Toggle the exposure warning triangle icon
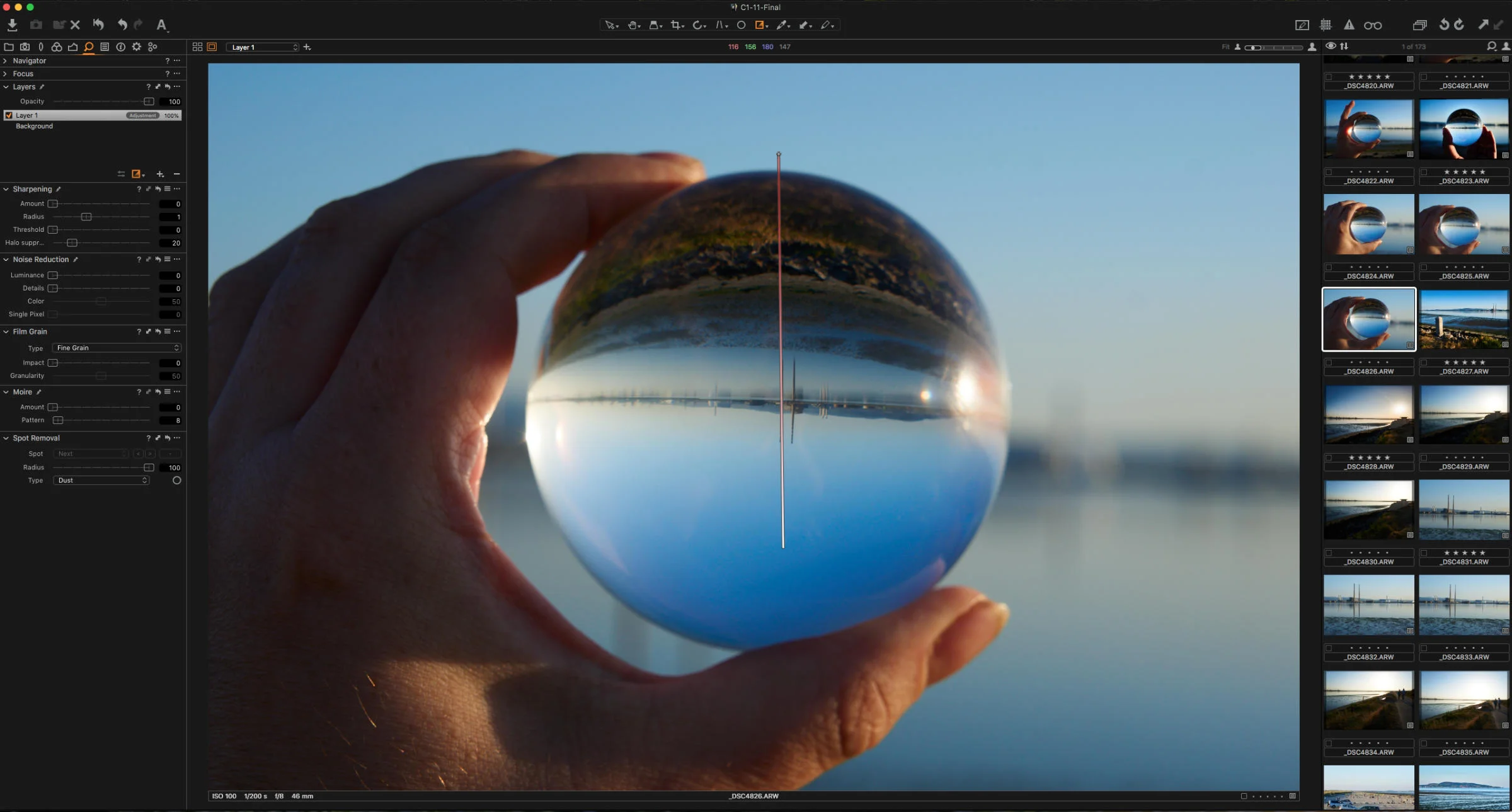The height and width of the screenshot is (812, 1512). coord(1349,25)
